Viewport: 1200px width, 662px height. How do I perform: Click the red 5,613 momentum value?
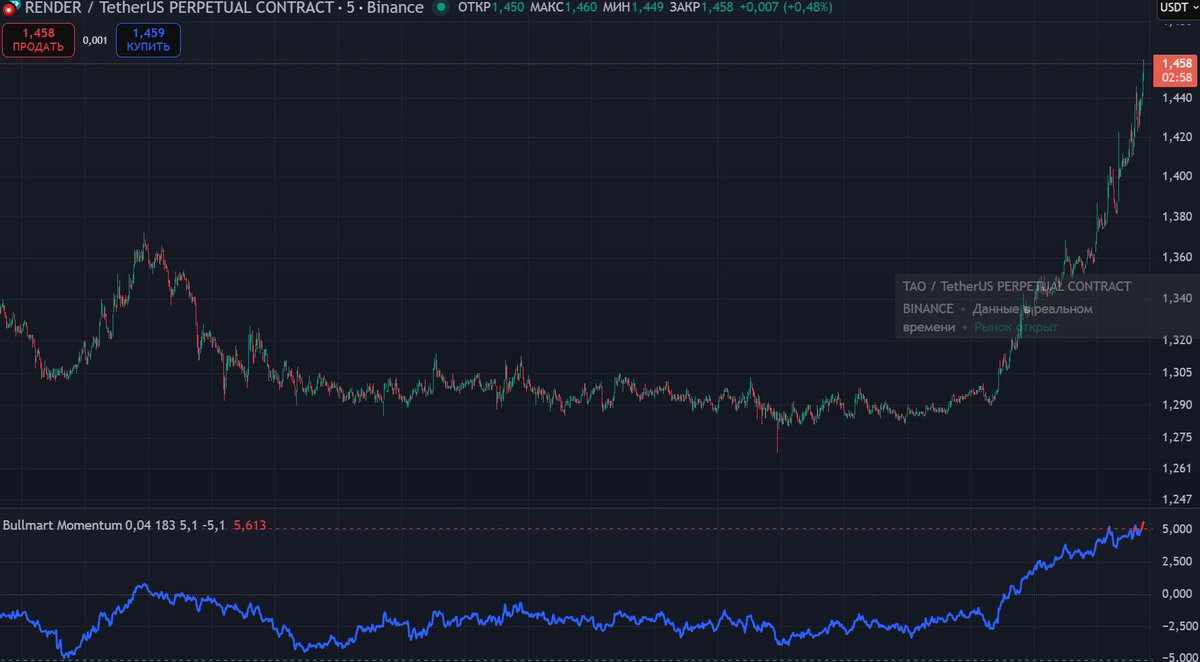click(249, 524)
